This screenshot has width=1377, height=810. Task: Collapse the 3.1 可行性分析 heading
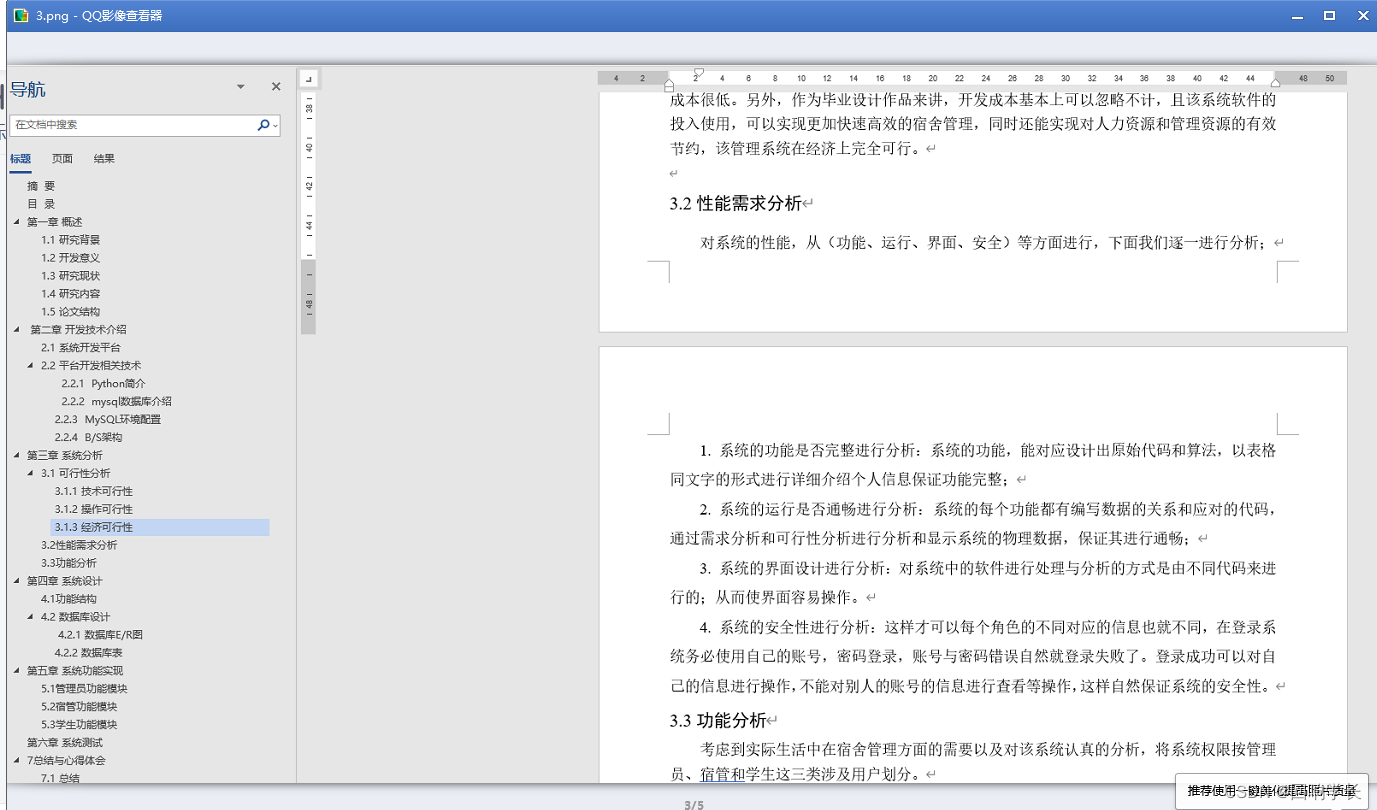[x=31, y=474]
